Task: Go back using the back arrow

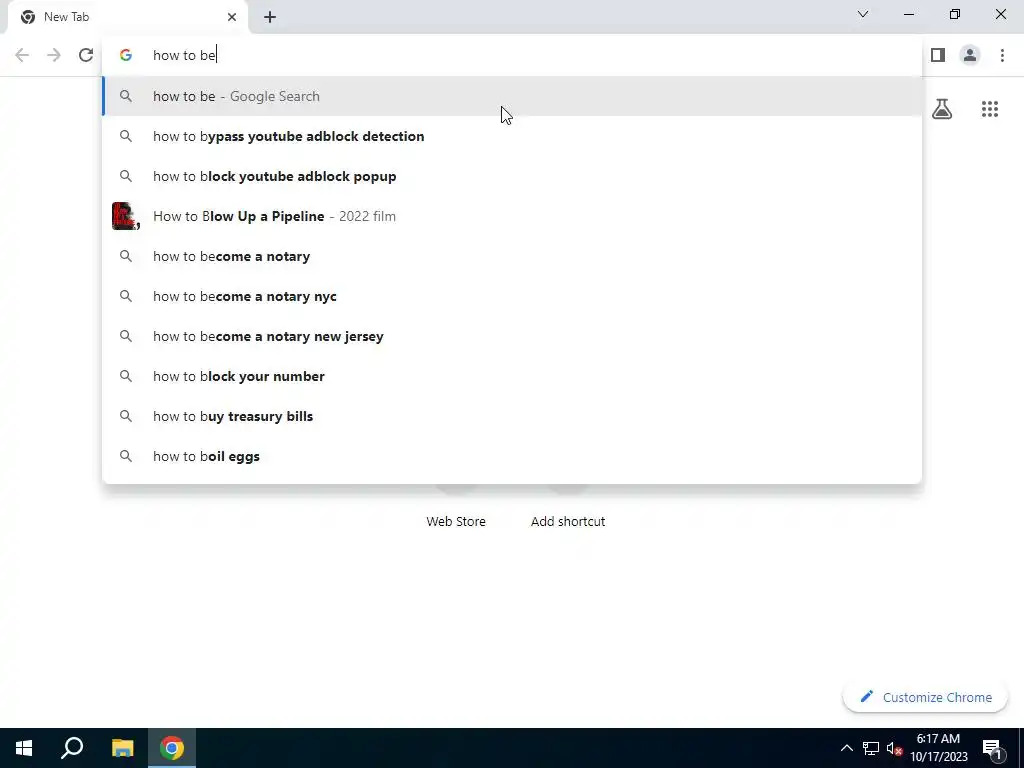Action: point(22,55)
